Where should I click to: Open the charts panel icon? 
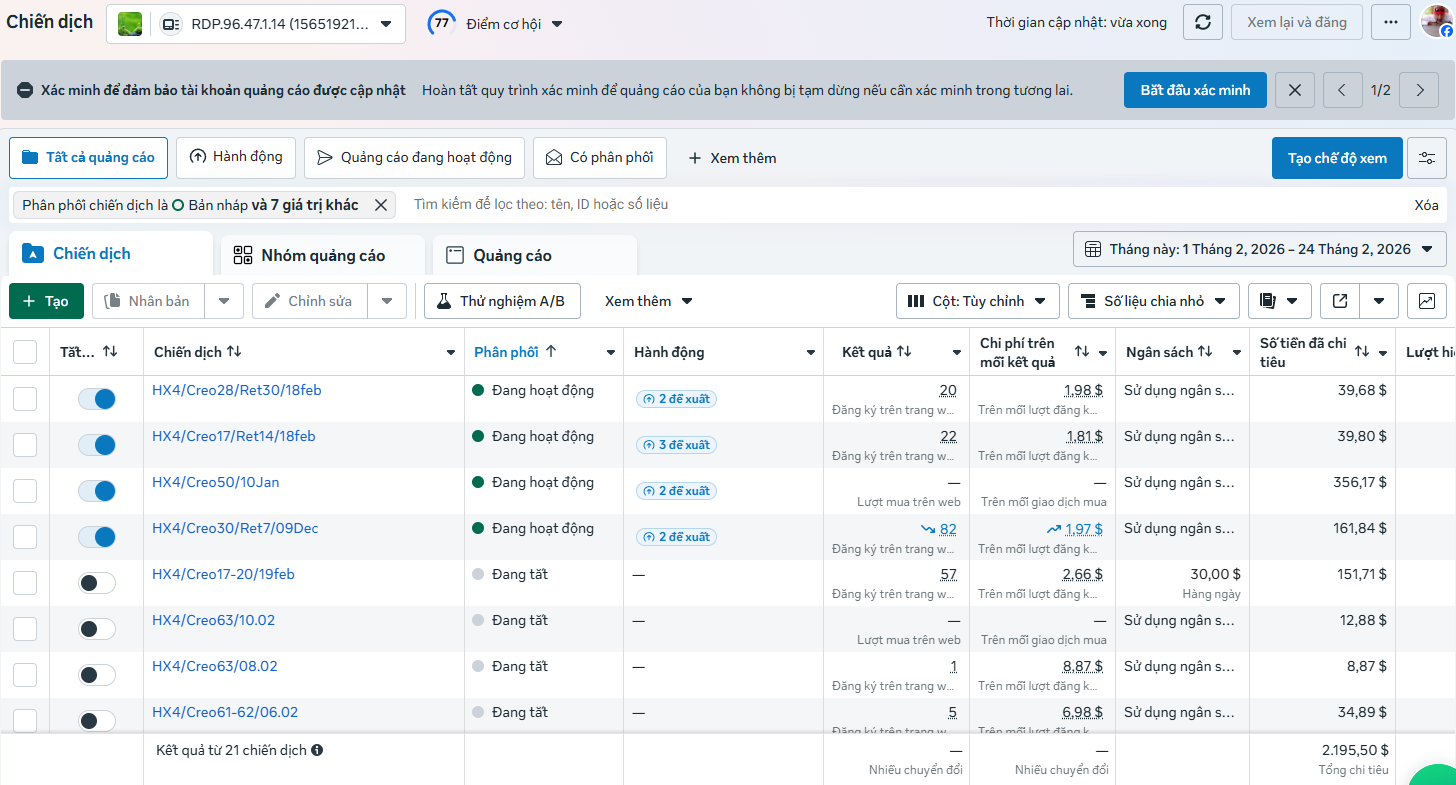pos(1427,301)
